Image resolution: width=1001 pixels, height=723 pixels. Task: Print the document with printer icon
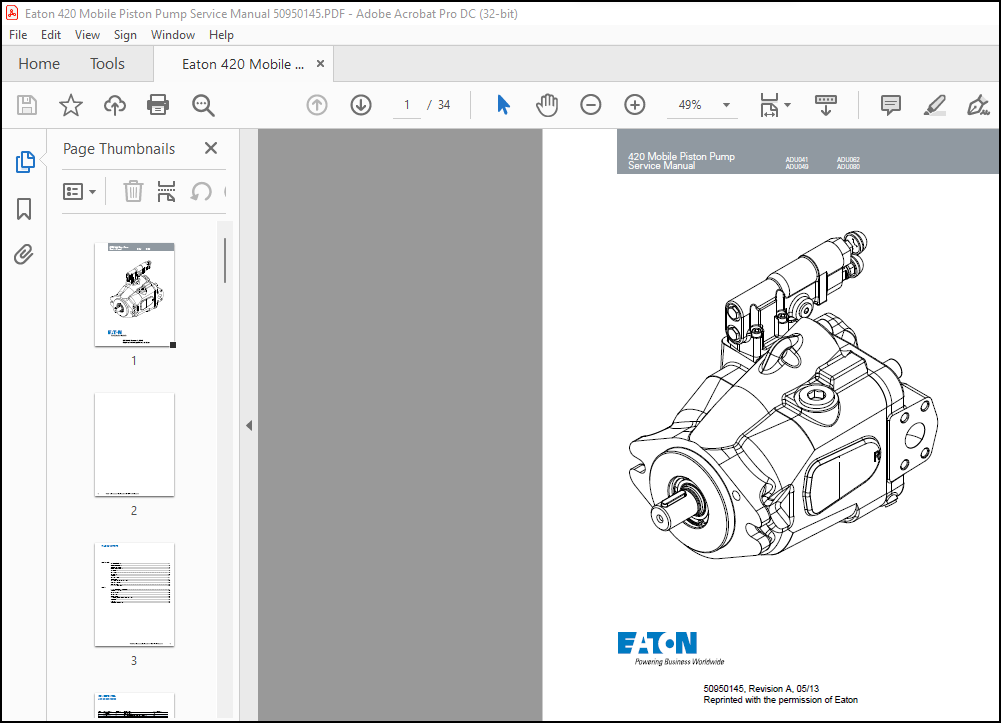point(158,105)
